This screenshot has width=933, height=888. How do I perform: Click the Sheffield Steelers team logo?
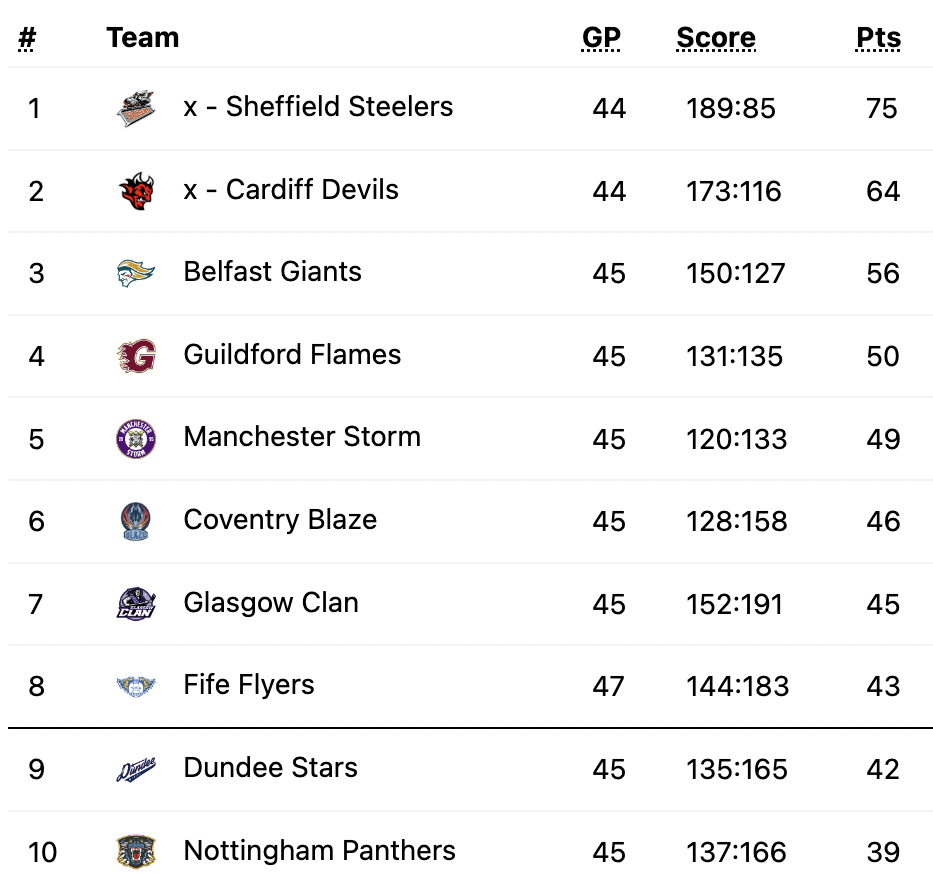(136, 108)
